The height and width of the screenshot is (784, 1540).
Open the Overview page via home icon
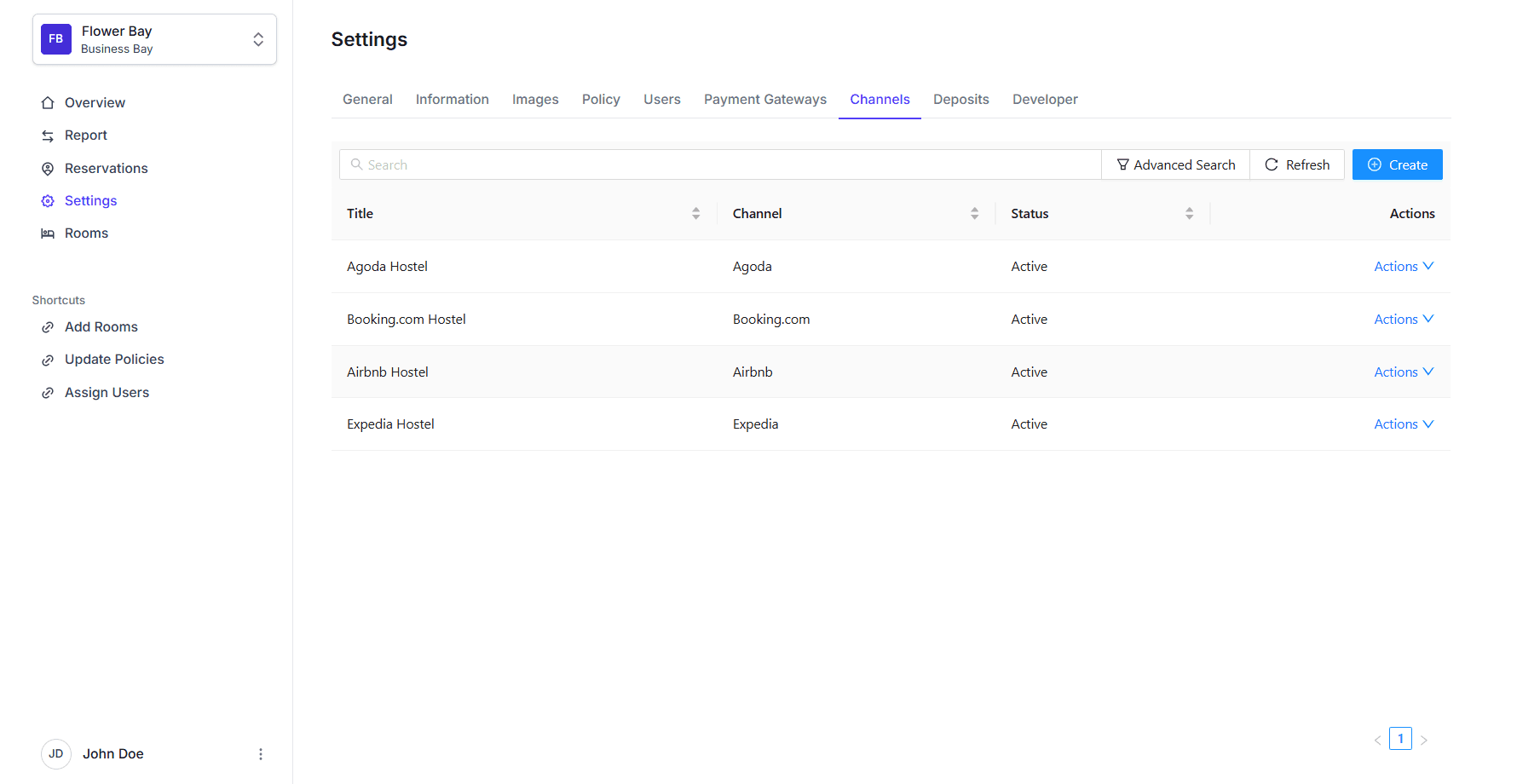tap(48, 103)
